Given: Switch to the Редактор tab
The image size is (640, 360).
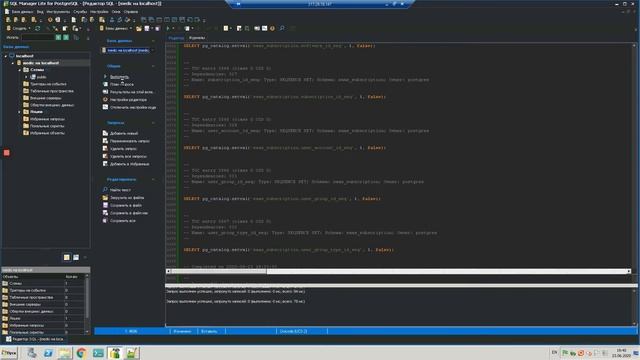Looking at the screenshot, I should [x=176, y=38].
